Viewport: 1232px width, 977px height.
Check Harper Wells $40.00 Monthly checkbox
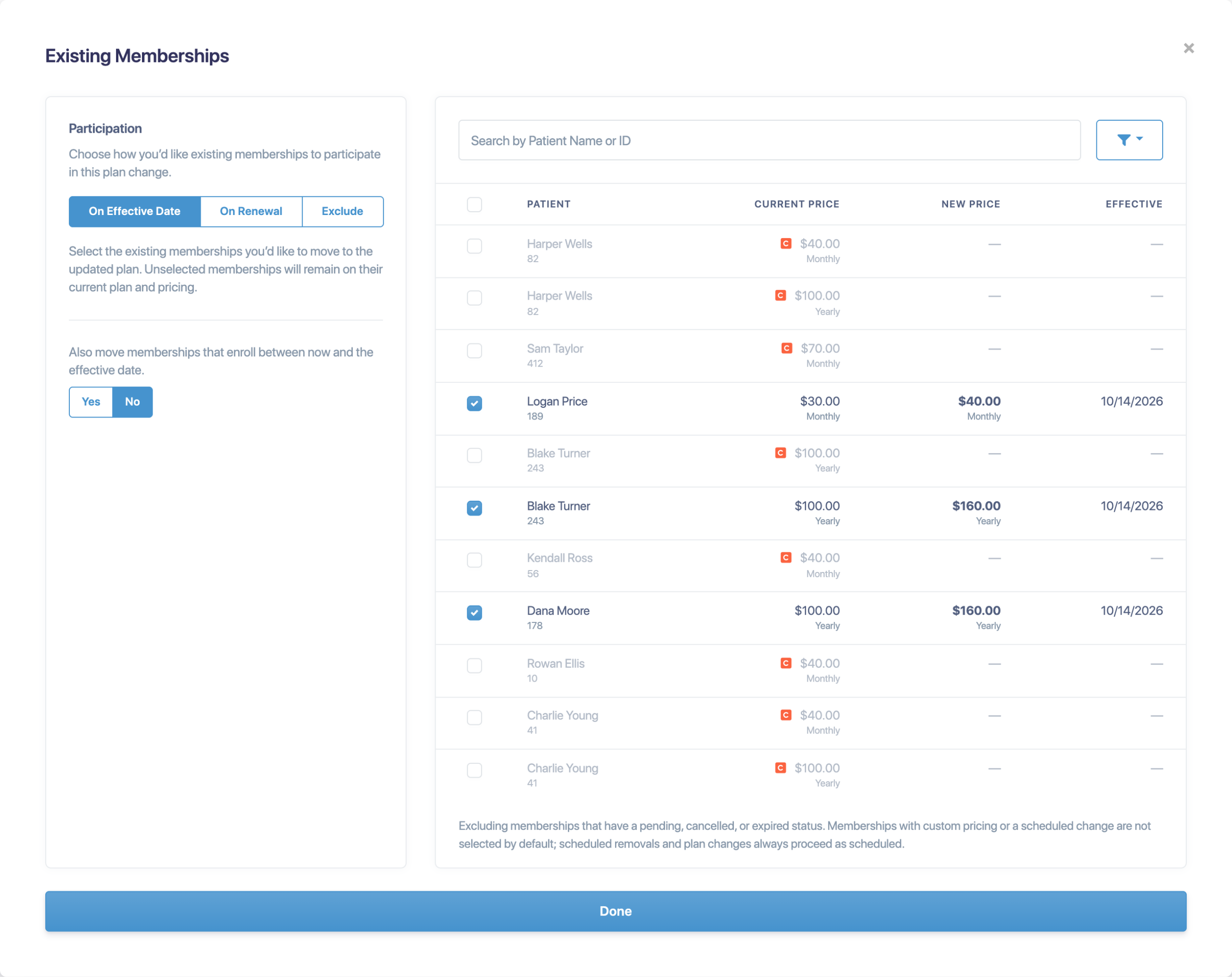pos(475,246)
